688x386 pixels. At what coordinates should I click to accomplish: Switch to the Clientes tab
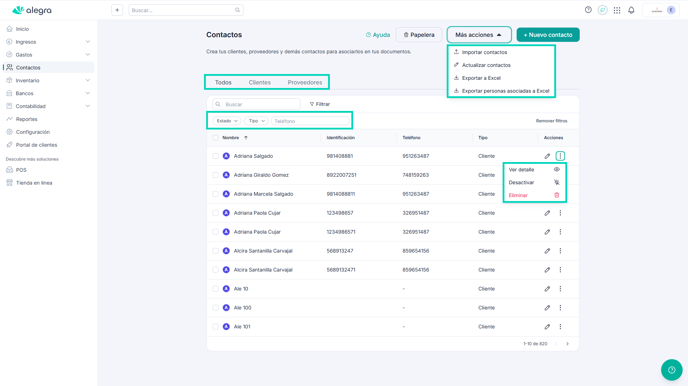(x=260, y=82)
